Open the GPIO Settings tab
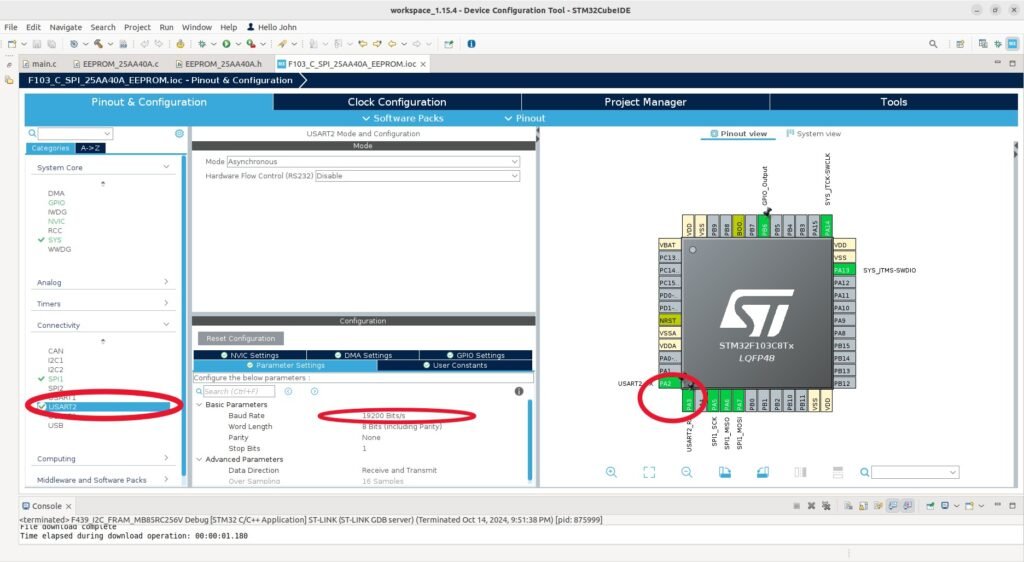The height and width of the screenshot is (562, 1024). 476,355
